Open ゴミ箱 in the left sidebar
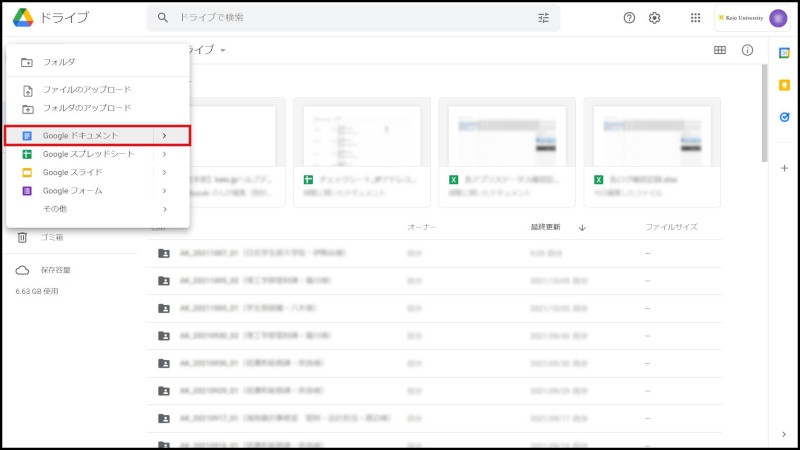The width and height of the screenshot is (800, 450). tap(51, 237)
